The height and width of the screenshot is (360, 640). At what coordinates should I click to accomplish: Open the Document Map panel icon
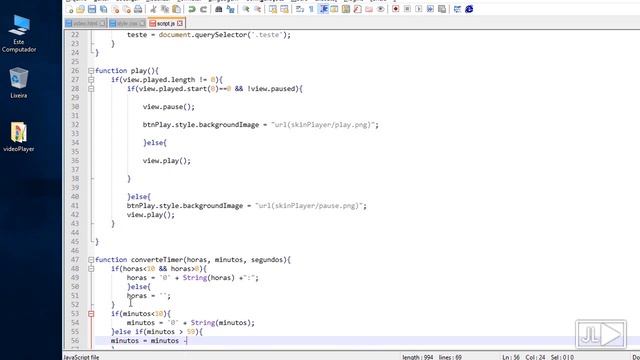point(346,9)
